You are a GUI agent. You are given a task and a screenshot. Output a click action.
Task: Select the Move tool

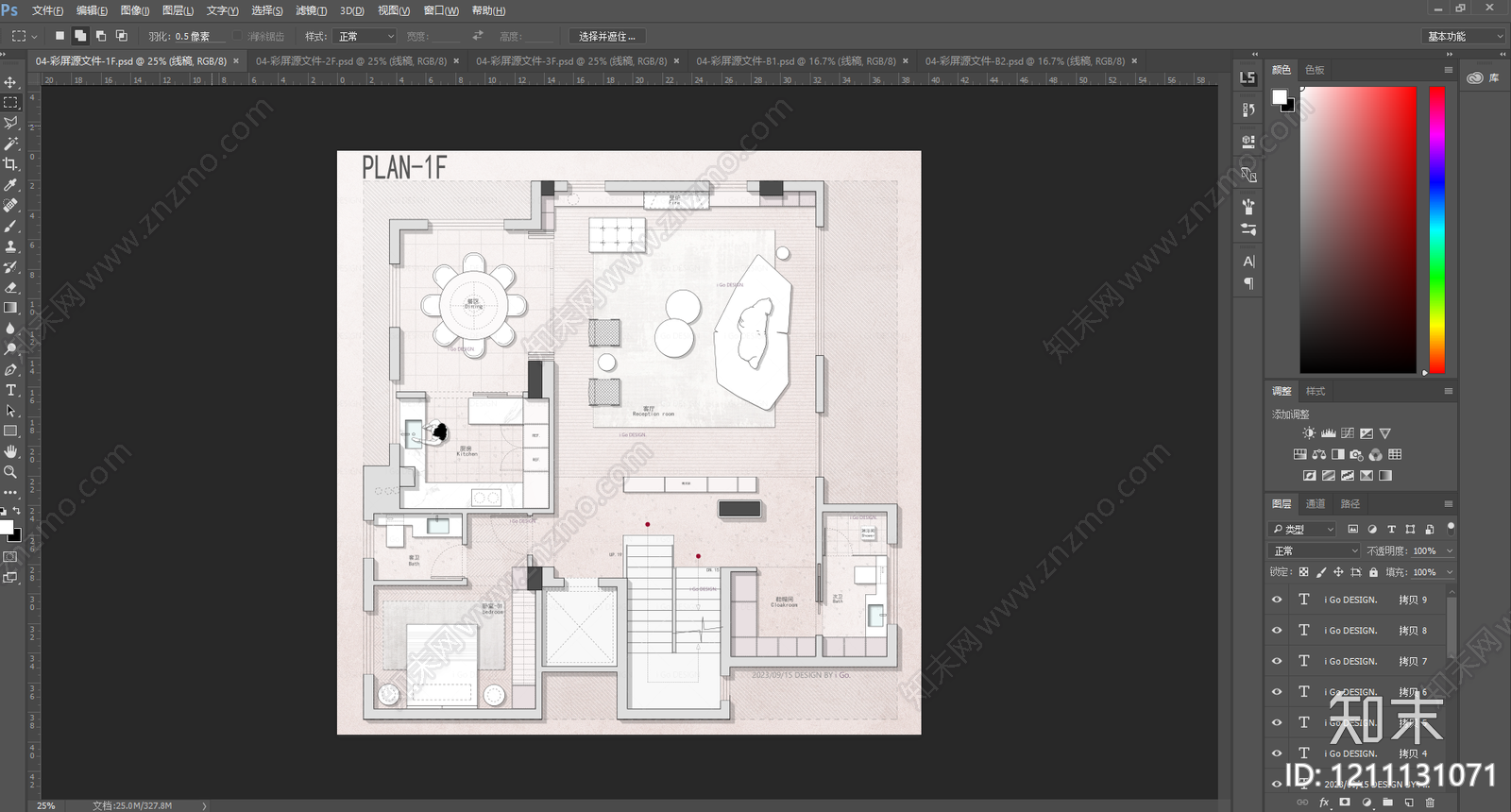[x=10, y=82]
